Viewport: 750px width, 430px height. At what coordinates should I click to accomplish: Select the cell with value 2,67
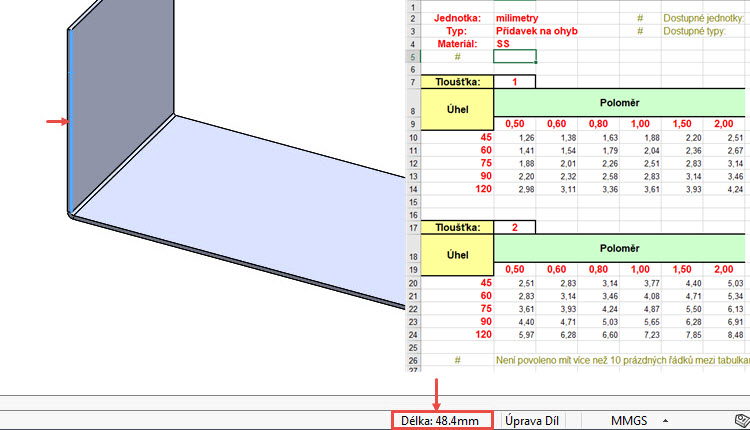pos(724,151)
